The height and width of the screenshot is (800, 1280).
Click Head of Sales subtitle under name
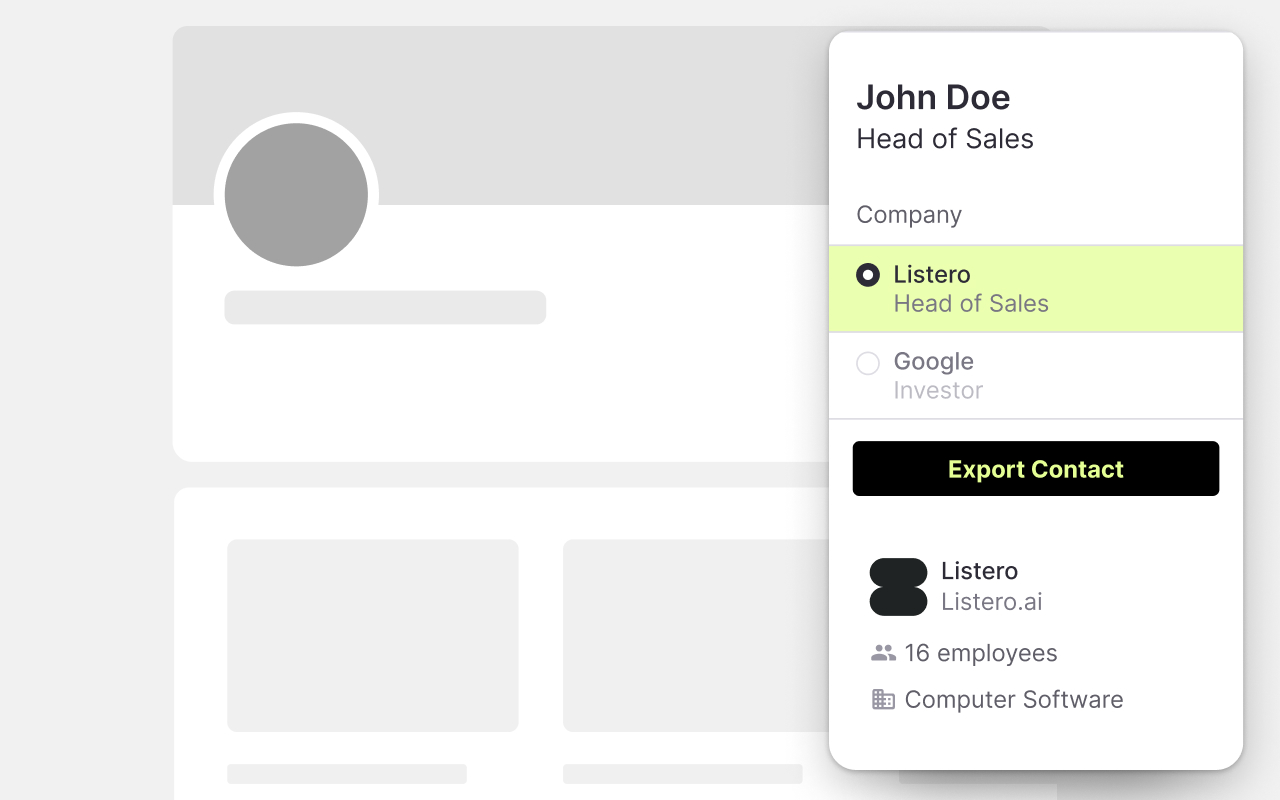click(944, 139)
